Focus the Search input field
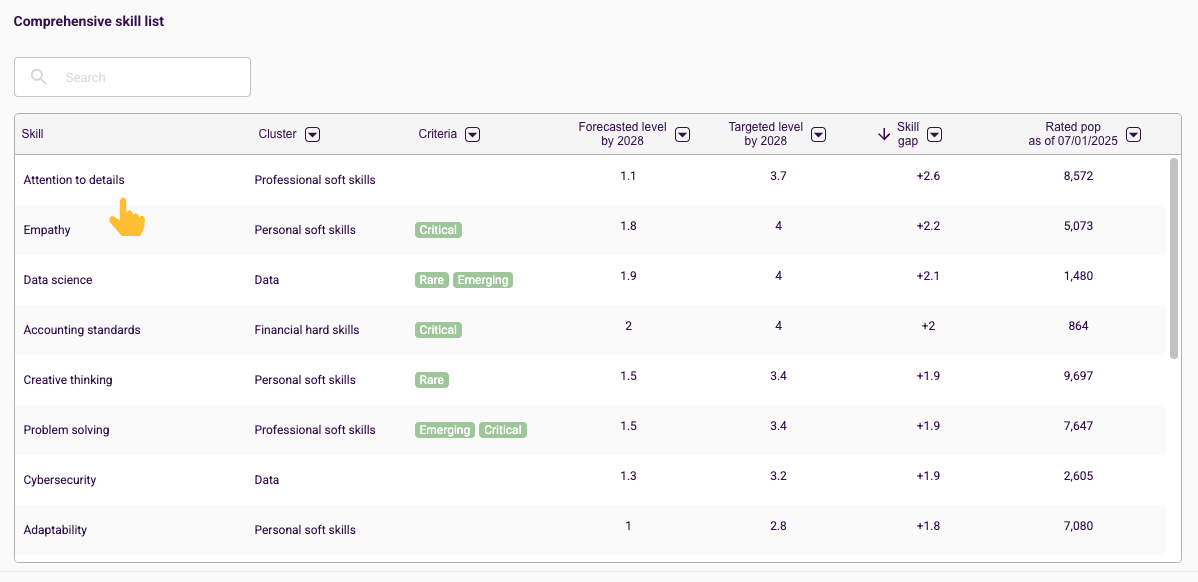 coord(132,77)
